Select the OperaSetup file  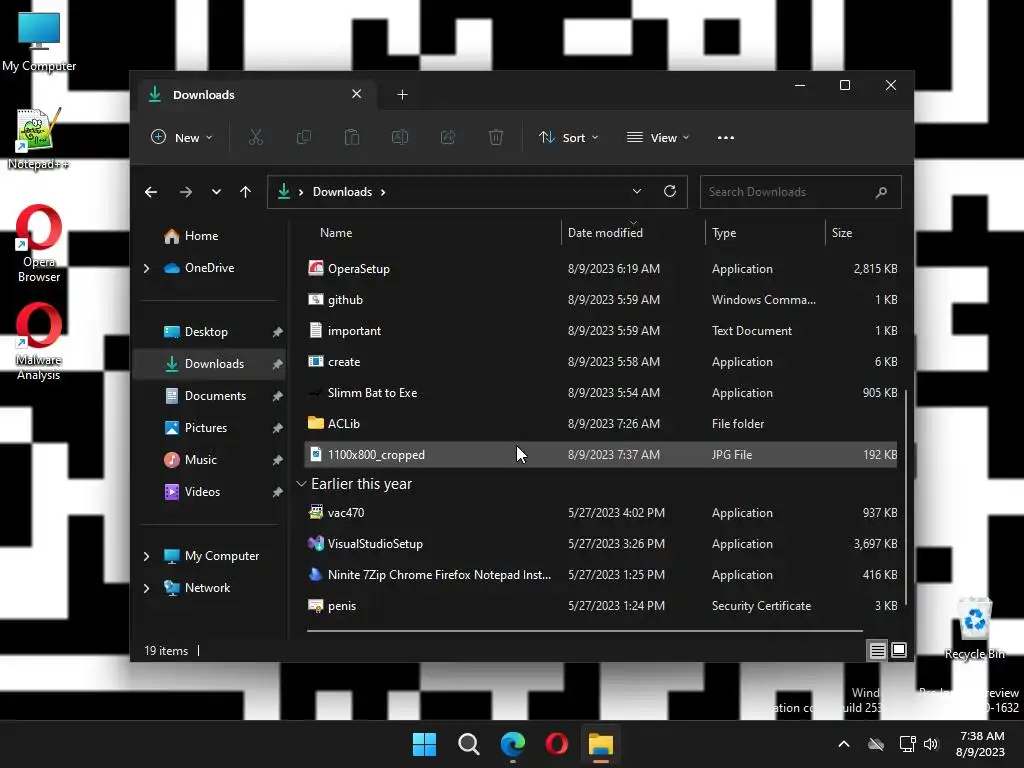(601, 268)
